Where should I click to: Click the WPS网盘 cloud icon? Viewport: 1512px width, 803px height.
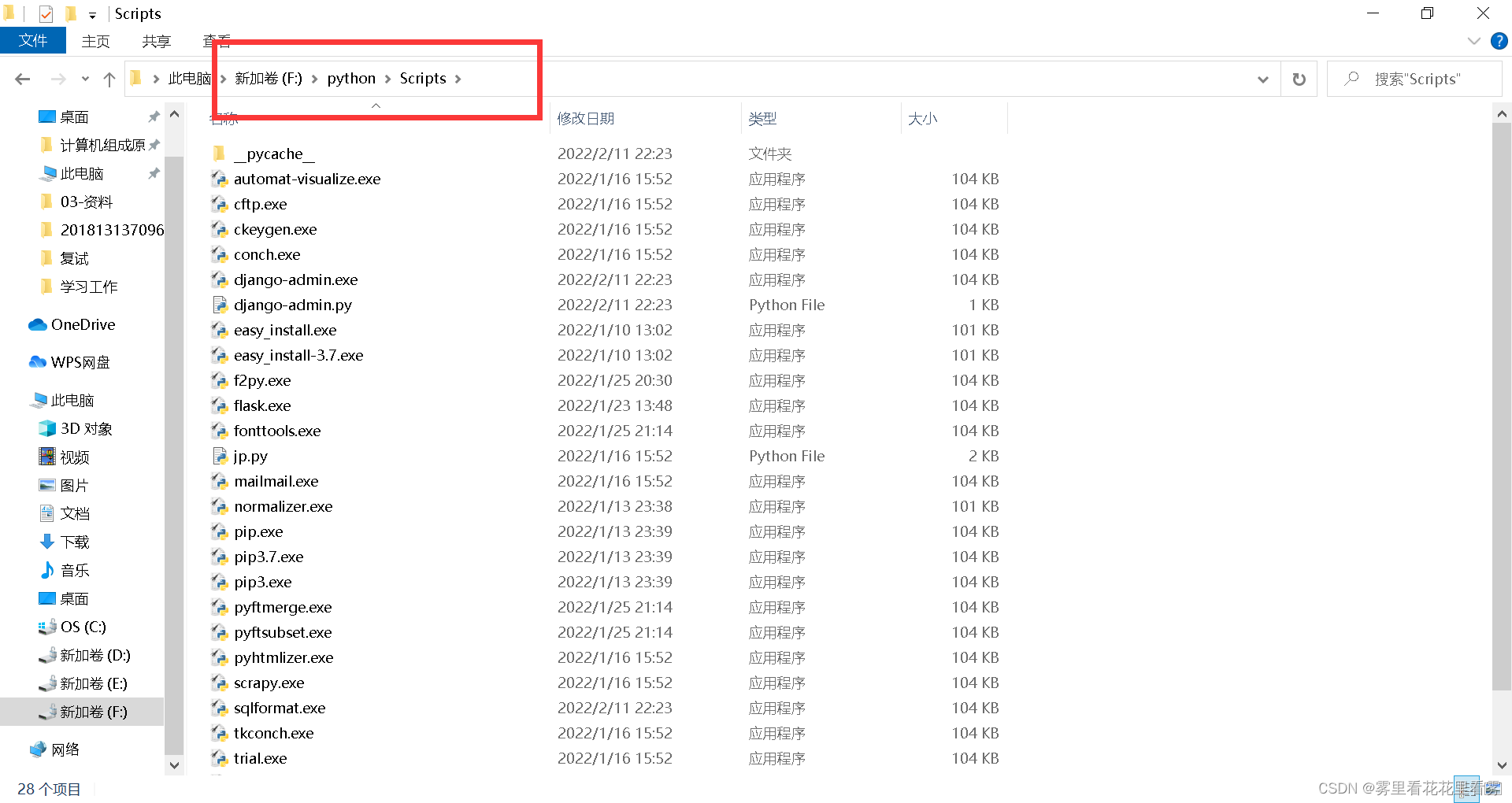pyautogui.click(x=37, y=362)
